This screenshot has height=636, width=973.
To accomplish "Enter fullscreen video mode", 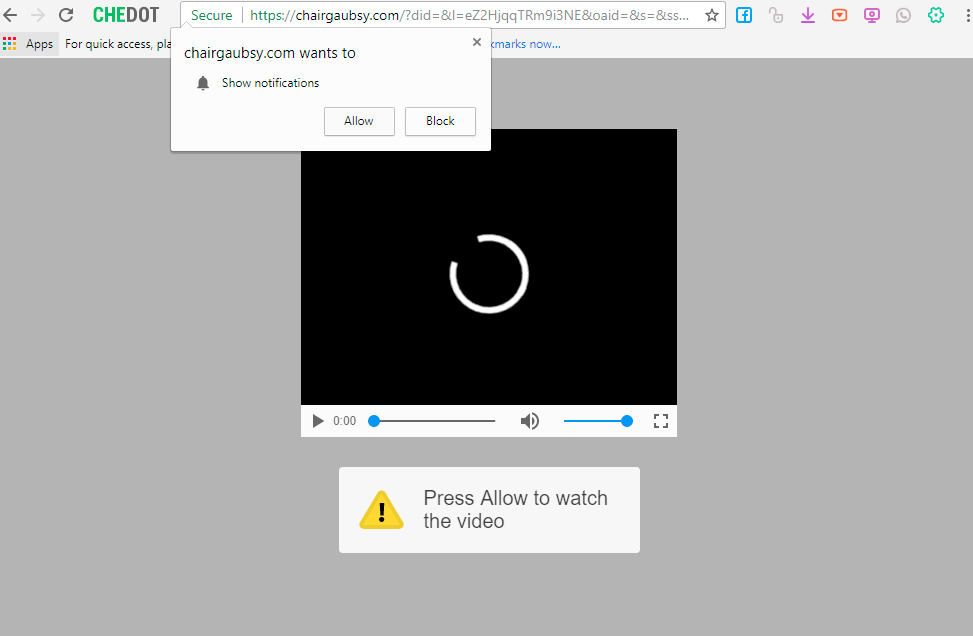I will click(660, 421).
